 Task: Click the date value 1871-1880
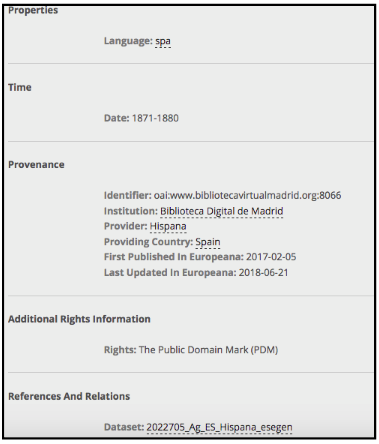[x=155, y=118]
